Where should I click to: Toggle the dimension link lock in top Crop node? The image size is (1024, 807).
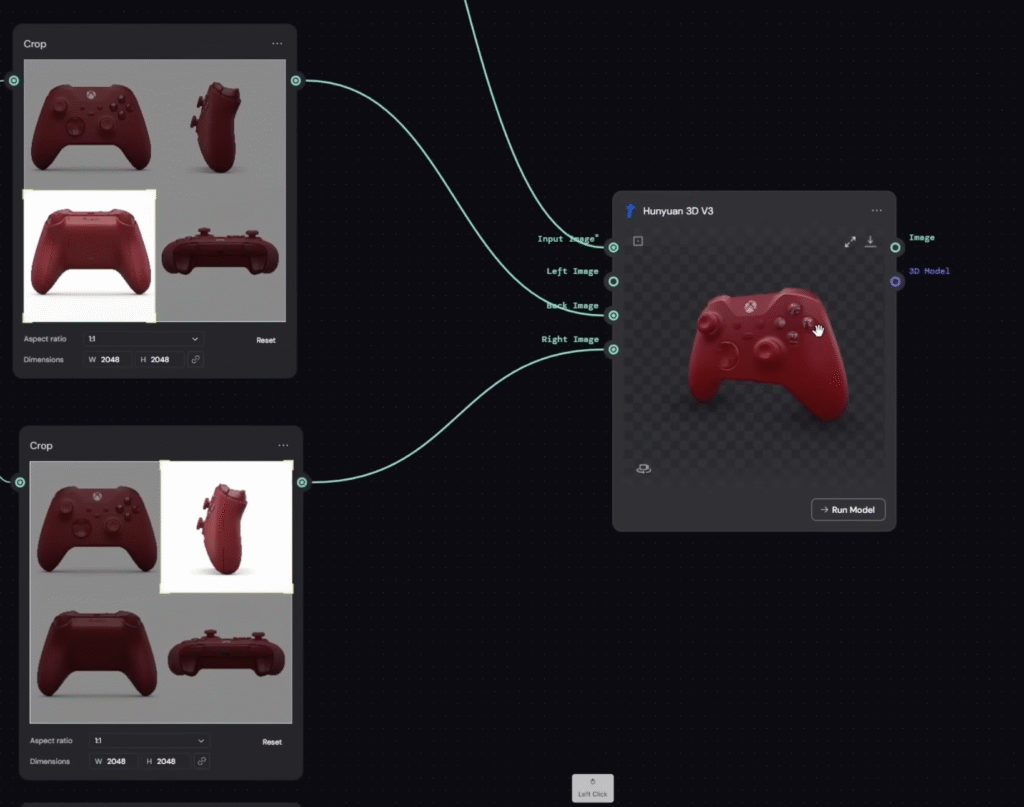196,359
